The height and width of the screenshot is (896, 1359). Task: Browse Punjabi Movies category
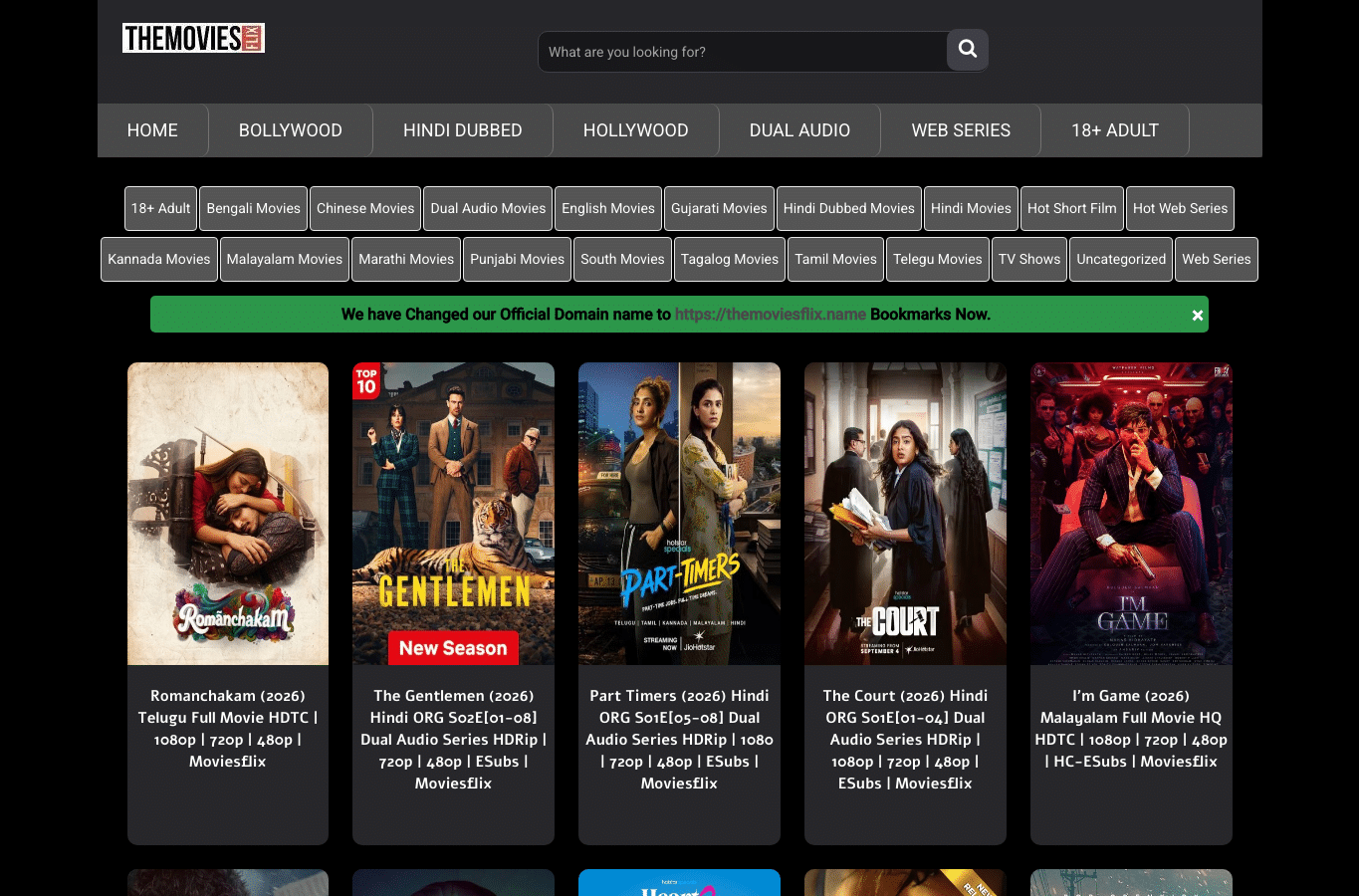pos(517,259)
